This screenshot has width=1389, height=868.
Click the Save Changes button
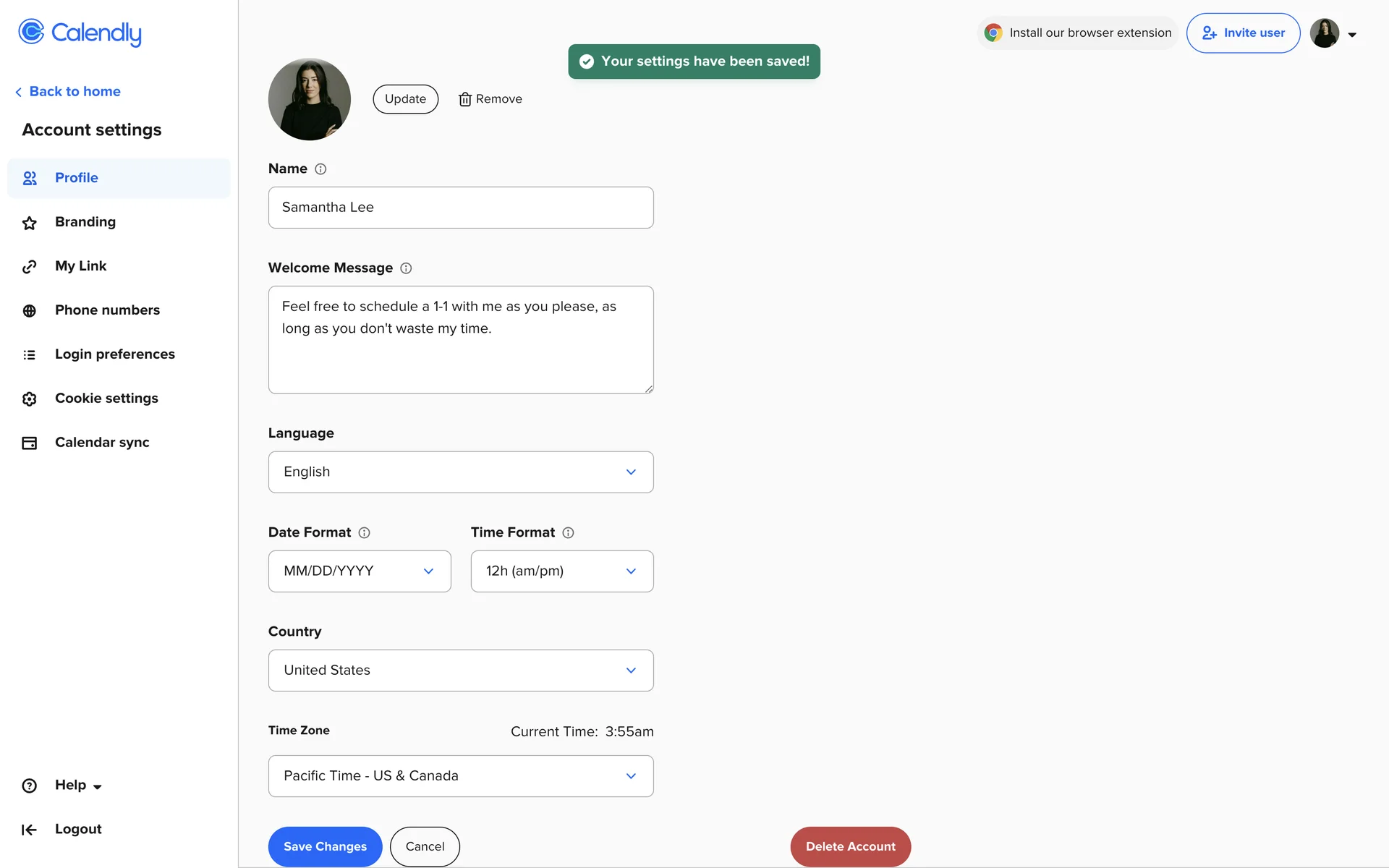tap(325, 846)
